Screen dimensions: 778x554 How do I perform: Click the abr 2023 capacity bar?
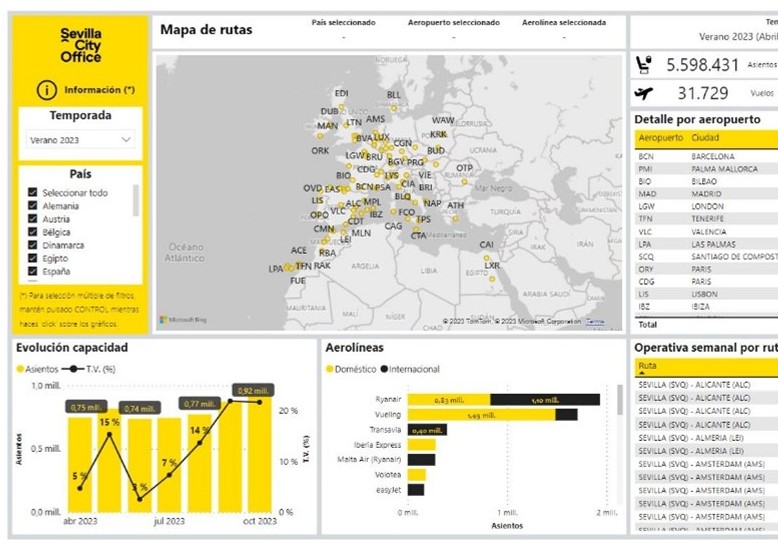tap(80, 465)
